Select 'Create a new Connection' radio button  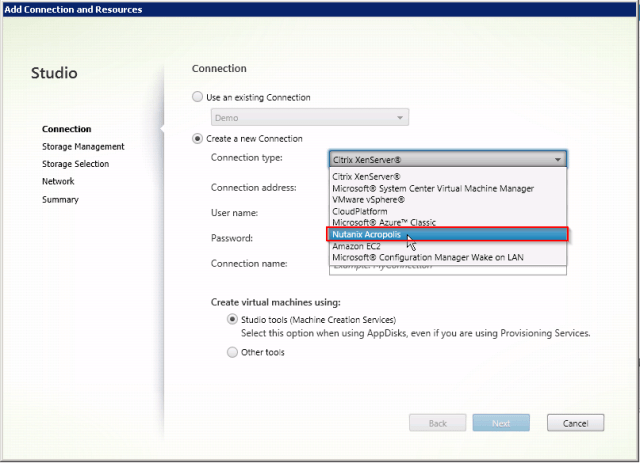point(197,138)
